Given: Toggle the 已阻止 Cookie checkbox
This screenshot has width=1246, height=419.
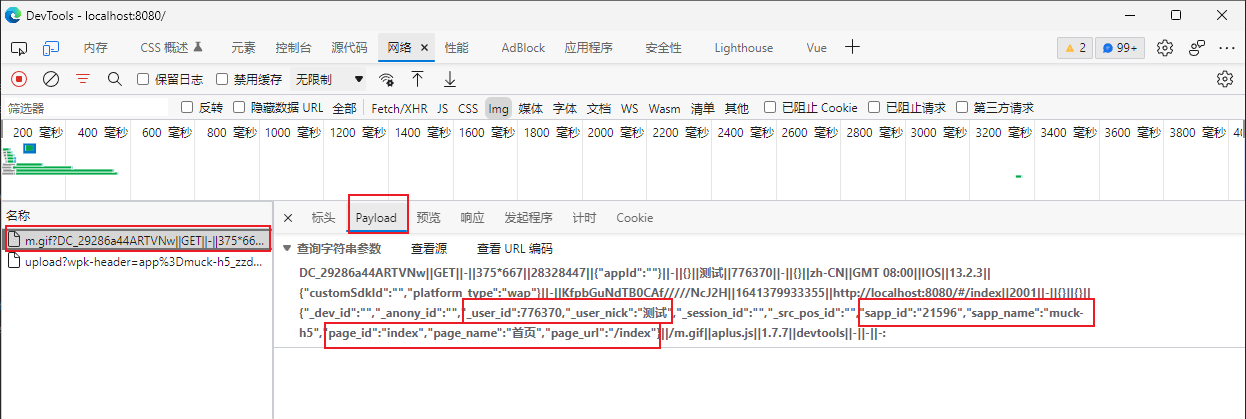Looking at the screenshot, I should [770, 107].
